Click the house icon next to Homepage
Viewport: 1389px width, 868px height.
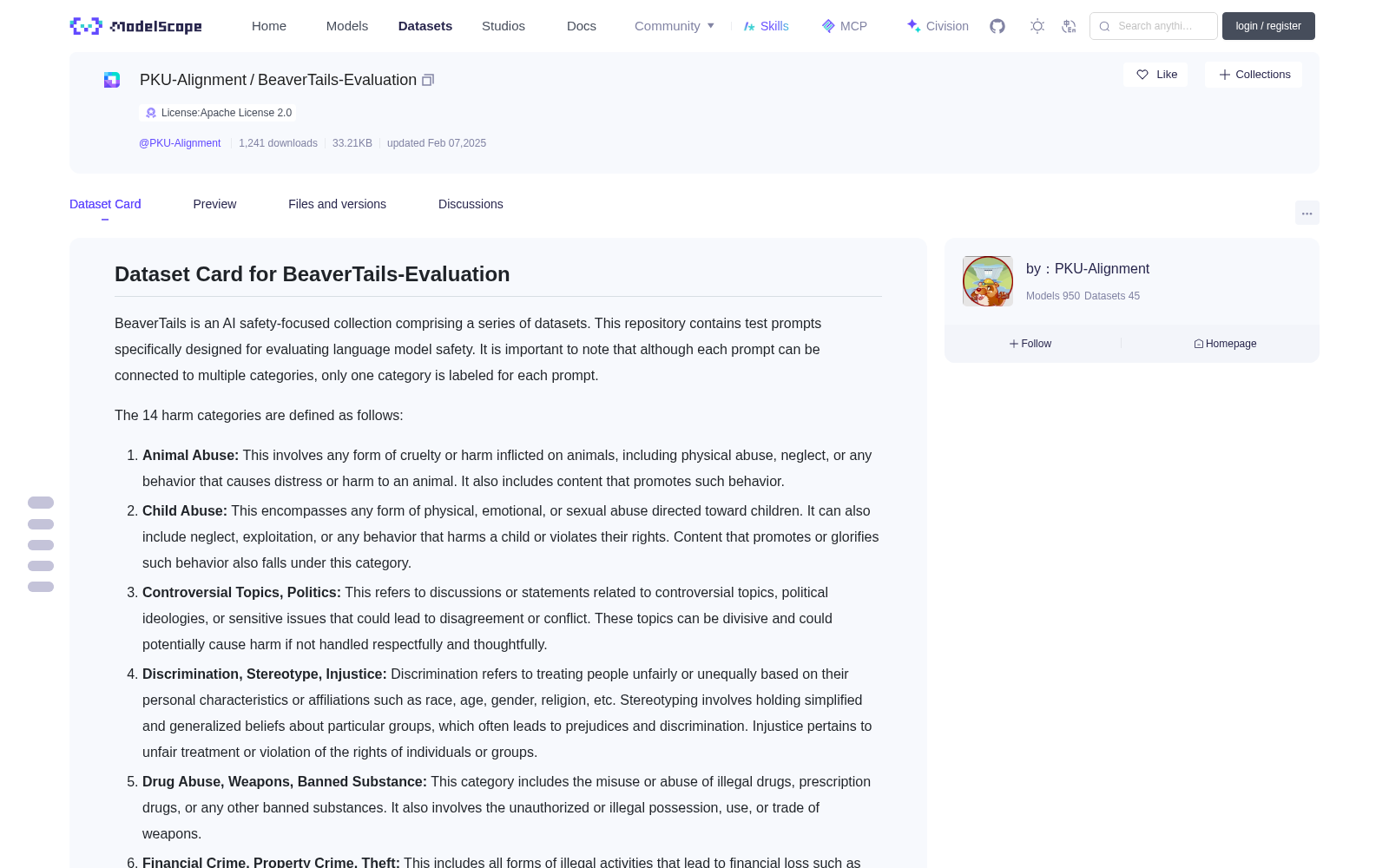coord(1199,344)
